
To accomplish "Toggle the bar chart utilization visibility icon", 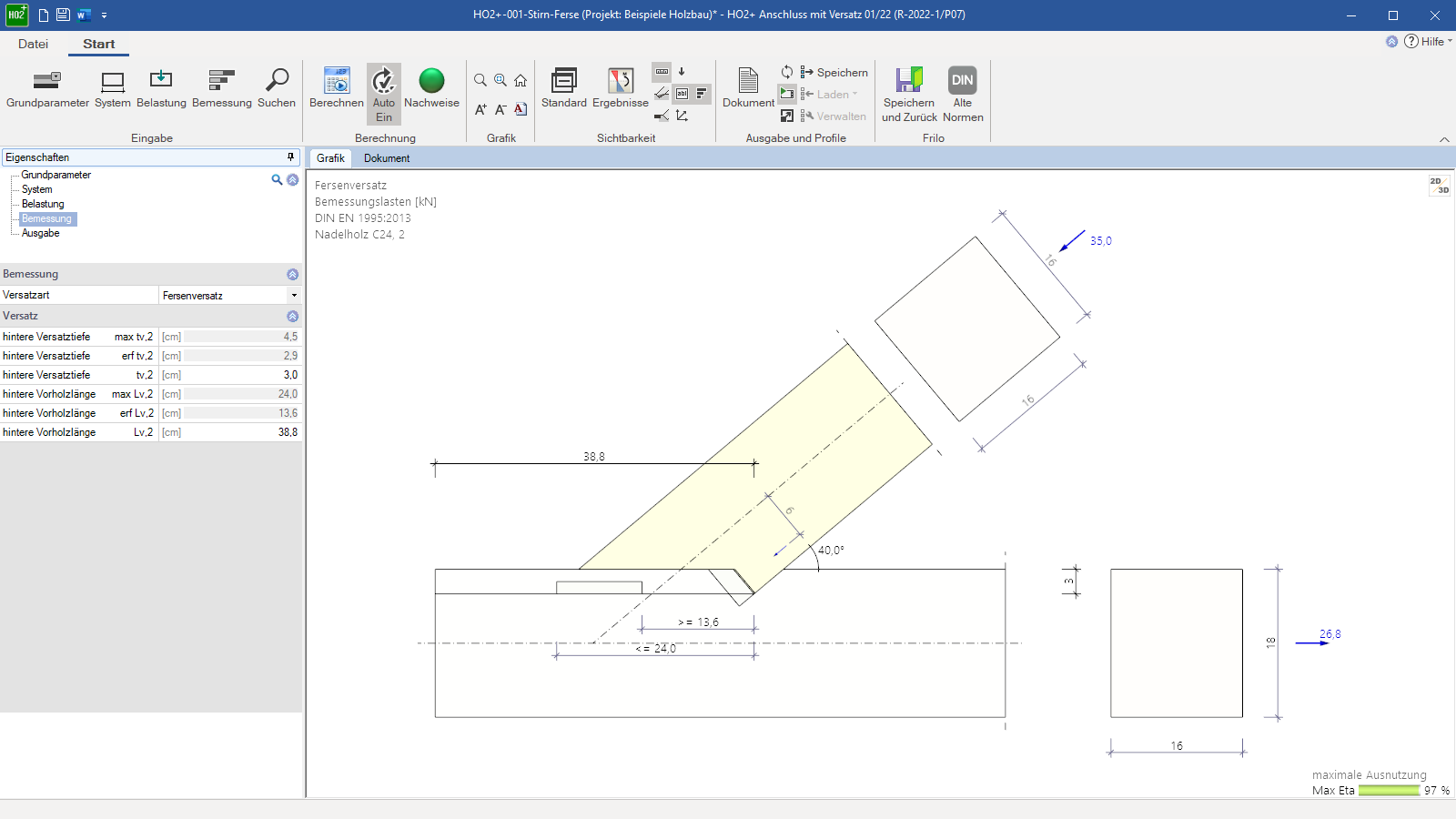I will [702, 93].
